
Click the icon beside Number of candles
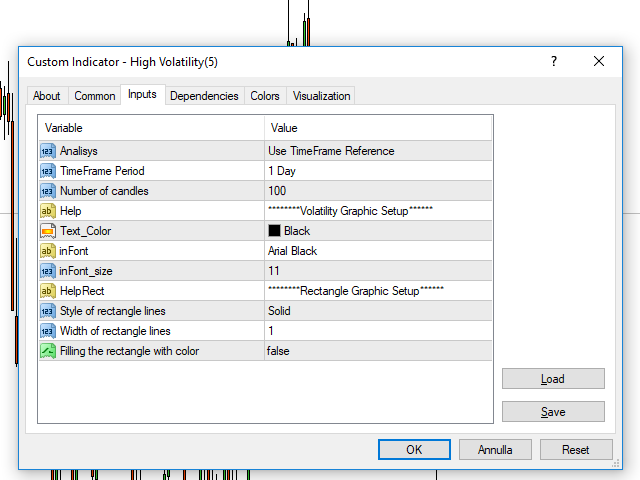coord(47,191)
